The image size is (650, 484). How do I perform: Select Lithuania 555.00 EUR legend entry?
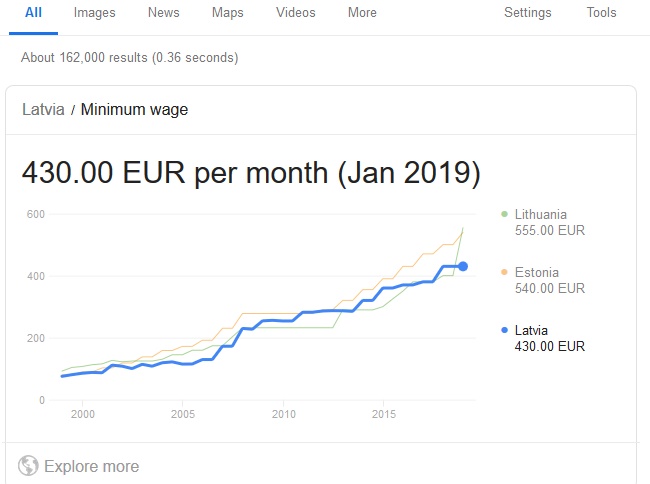tap(543, 222)
